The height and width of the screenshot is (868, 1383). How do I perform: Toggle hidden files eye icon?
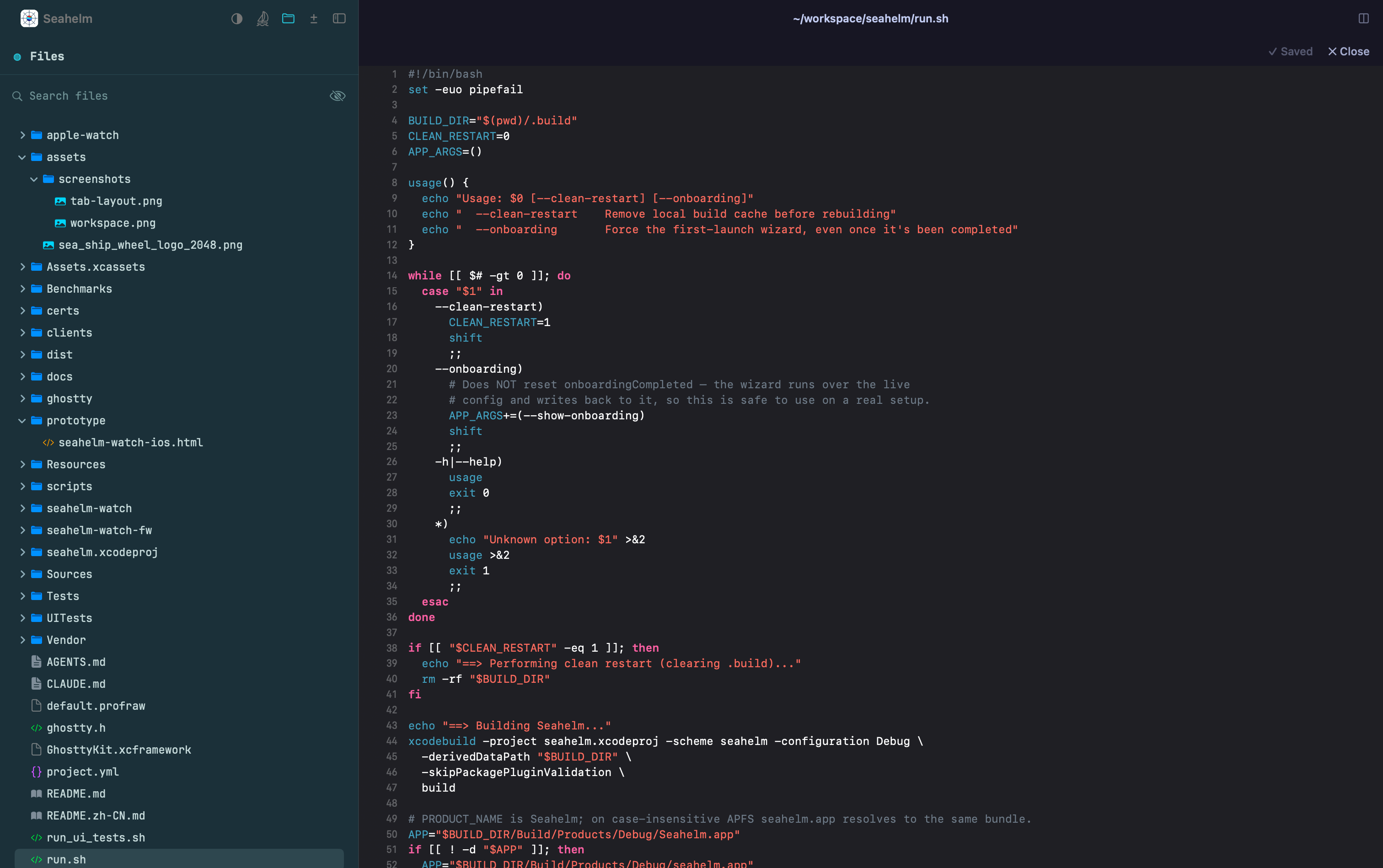(338, 96)
